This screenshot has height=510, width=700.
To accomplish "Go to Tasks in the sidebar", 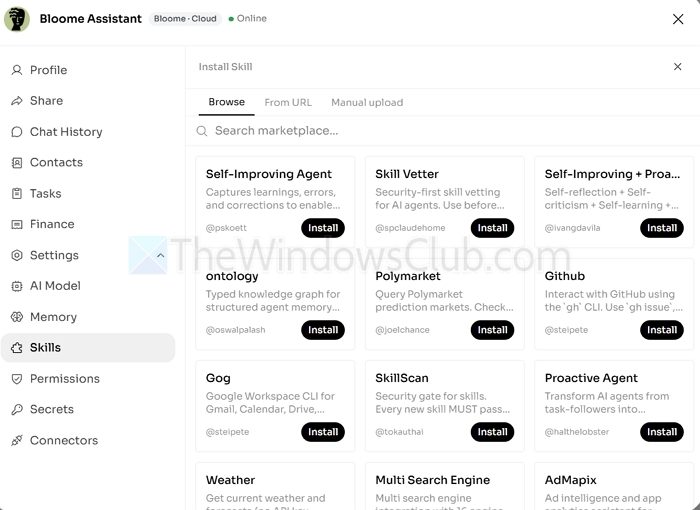I will pyautogui.click(x=88, y=193).
